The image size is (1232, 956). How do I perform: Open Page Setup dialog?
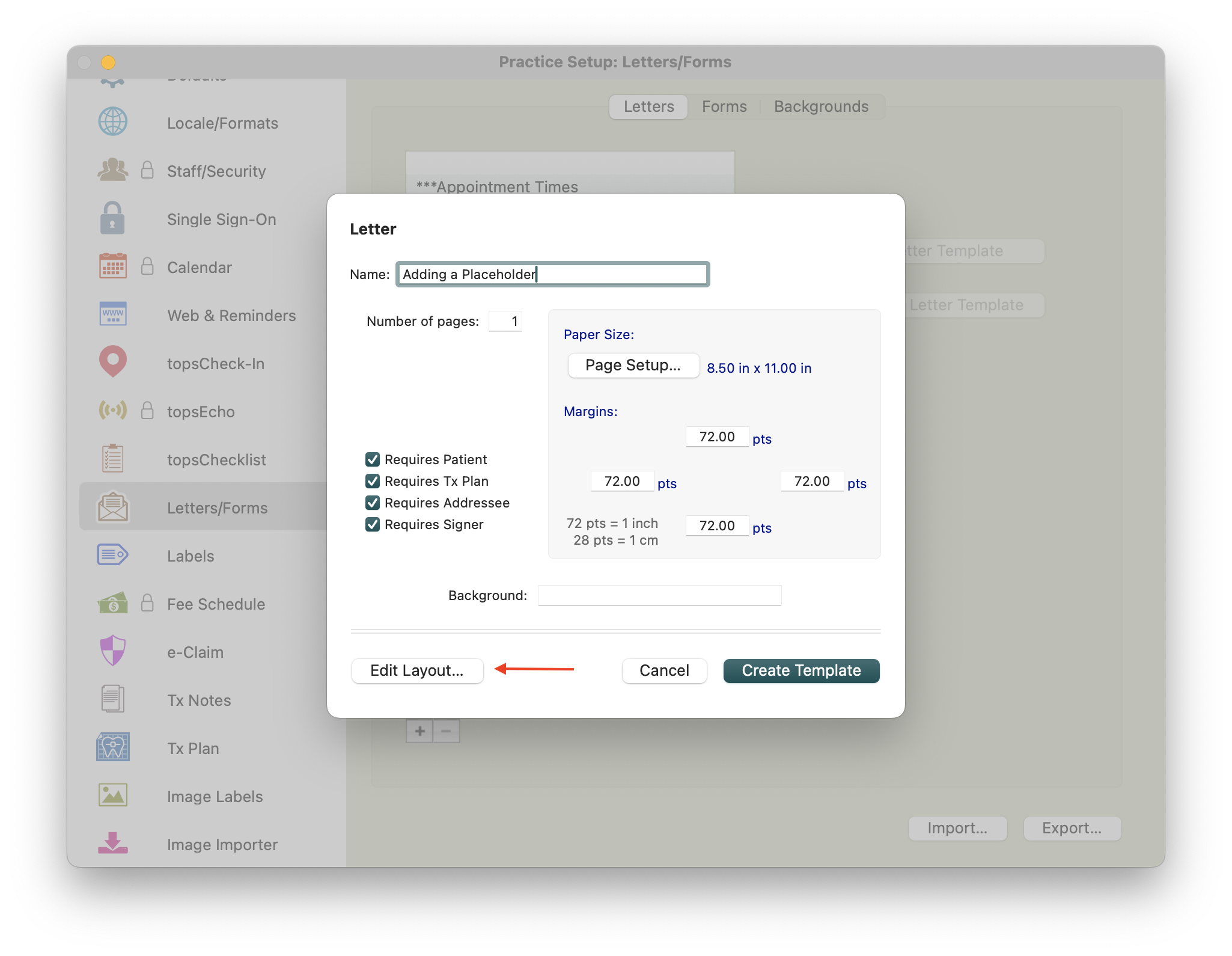(x=633, y=366)
